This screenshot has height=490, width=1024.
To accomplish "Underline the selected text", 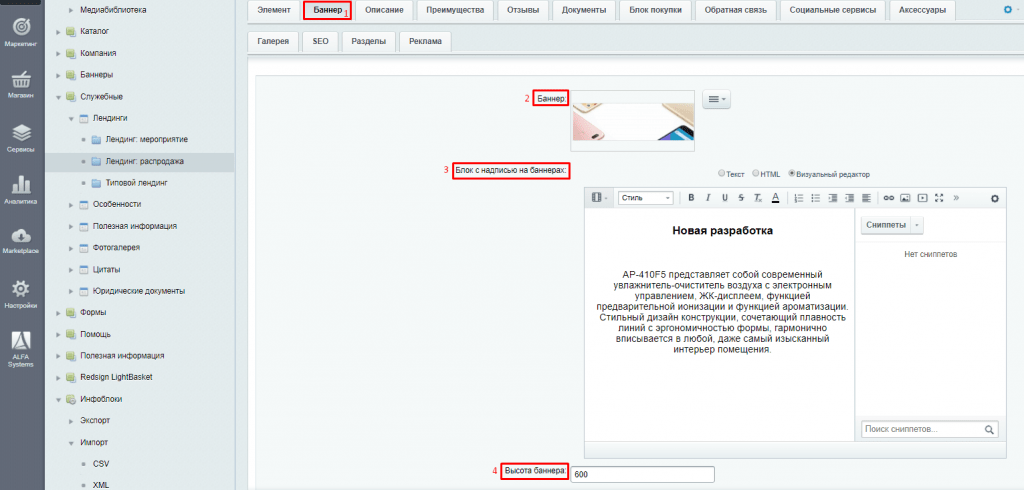I will 725,198.
